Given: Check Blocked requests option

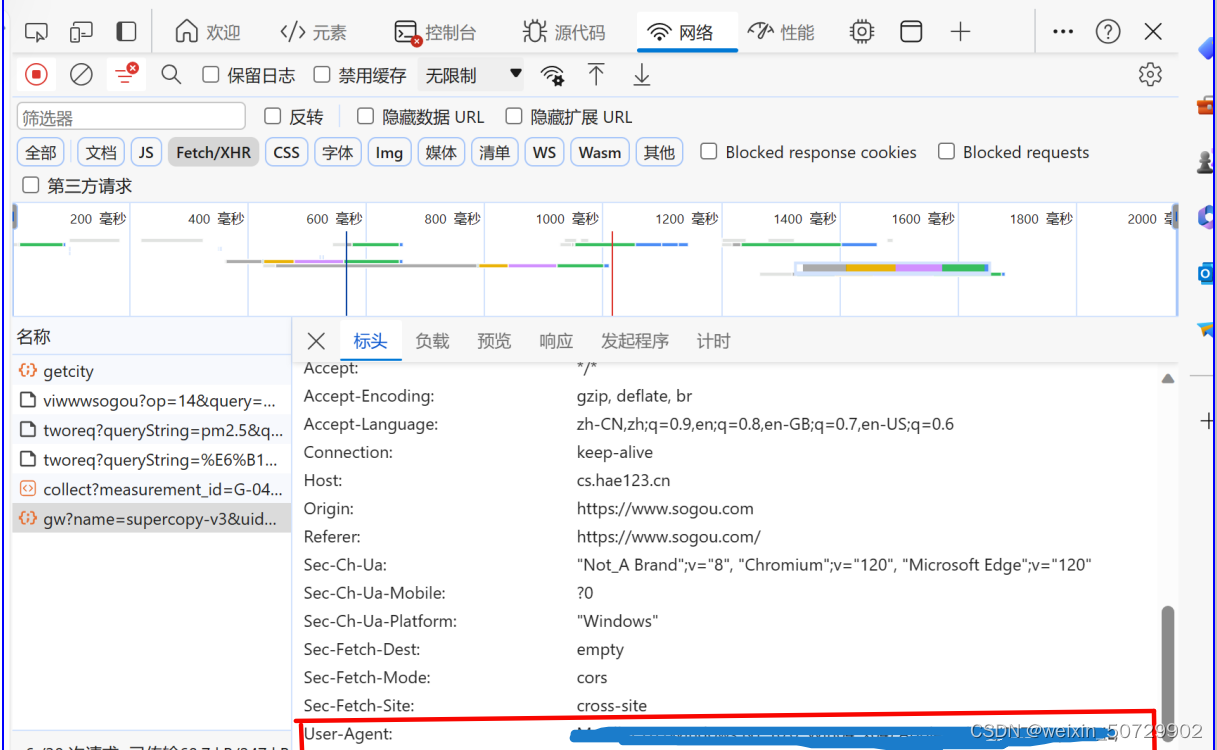Looking at the screenshot, I should tap(946, 152).
